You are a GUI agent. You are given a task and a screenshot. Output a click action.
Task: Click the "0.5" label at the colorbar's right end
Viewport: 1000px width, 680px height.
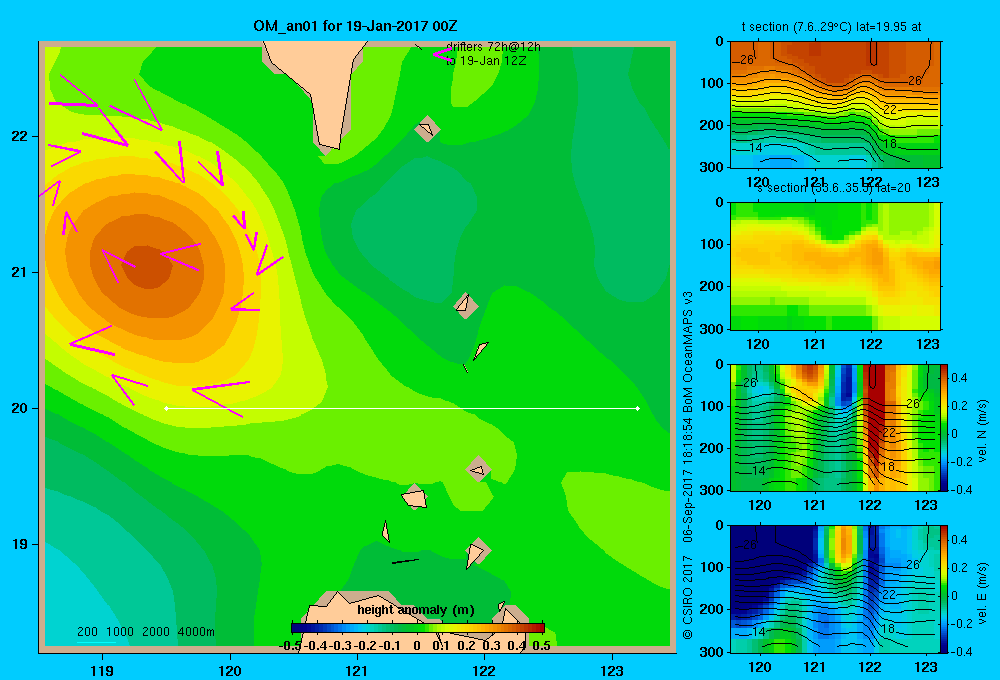click(541, 646)
